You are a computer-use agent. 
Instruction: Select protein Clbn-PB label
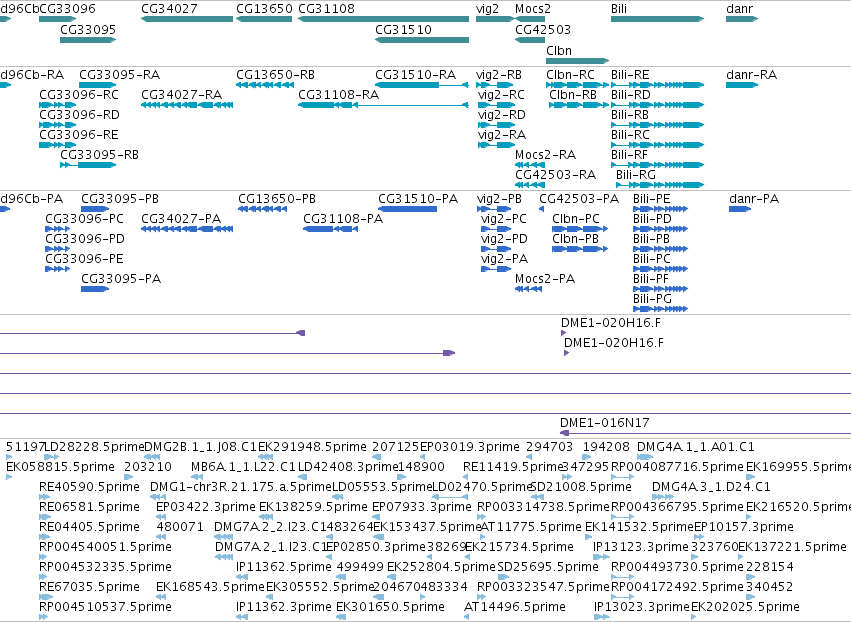(575, 238)
